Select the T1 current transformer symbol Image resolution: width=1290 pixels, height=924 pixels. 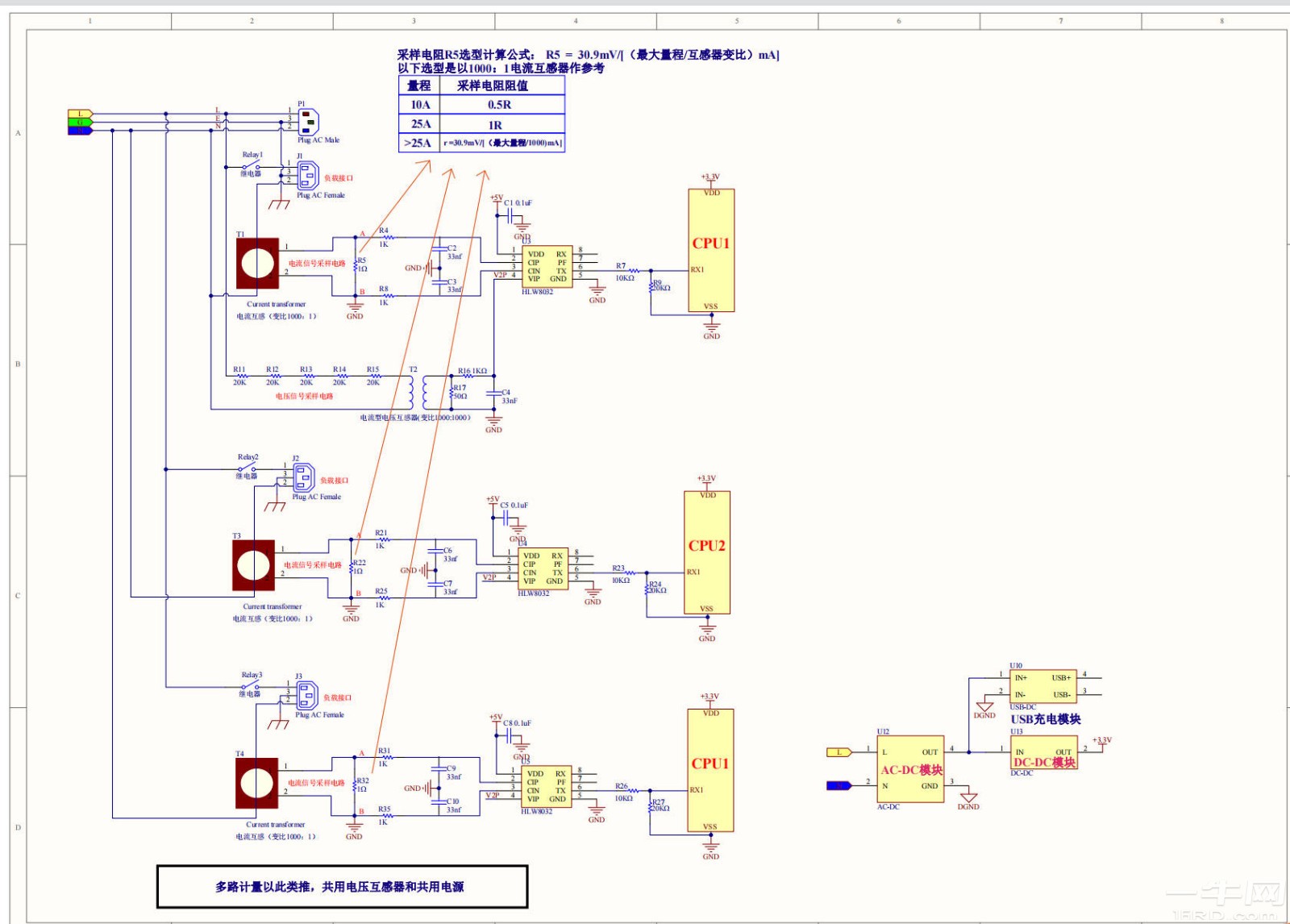(x=257, y=263)
